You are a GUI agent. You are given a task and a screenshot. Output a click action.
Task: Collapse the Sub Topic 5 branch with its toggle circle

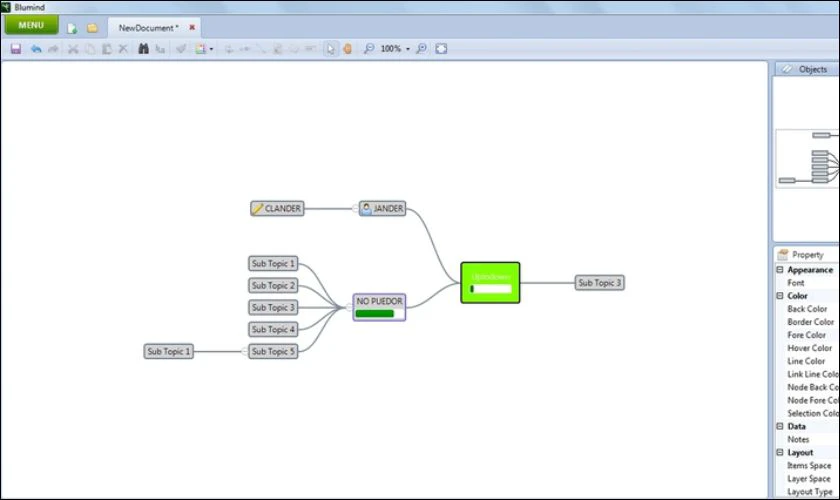tap(245, 352)
